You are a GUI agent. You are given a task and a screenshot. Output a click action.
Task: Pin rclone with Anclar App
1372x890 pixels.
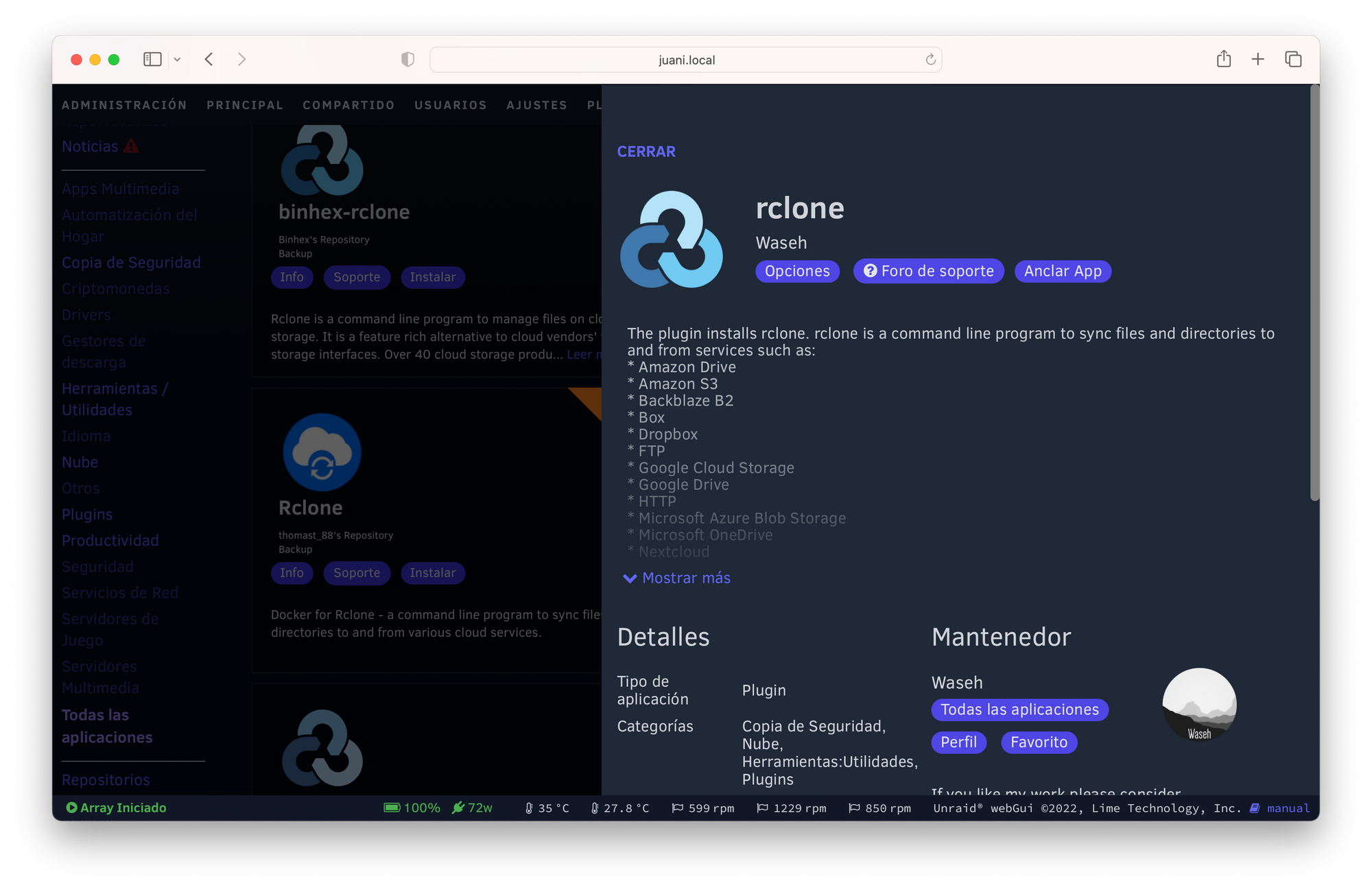1063,271
